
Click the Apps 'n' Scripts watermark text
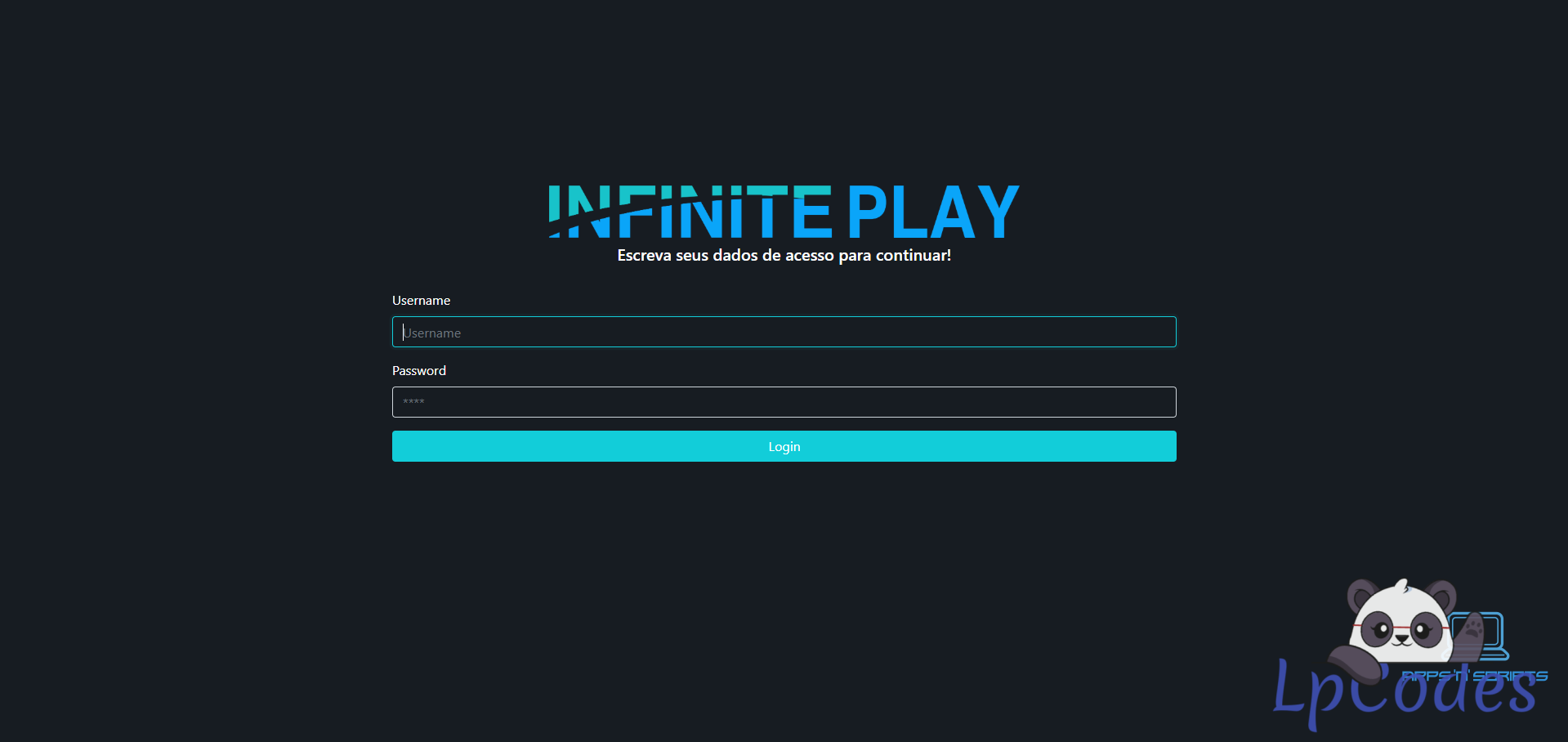click(1475, 676)
